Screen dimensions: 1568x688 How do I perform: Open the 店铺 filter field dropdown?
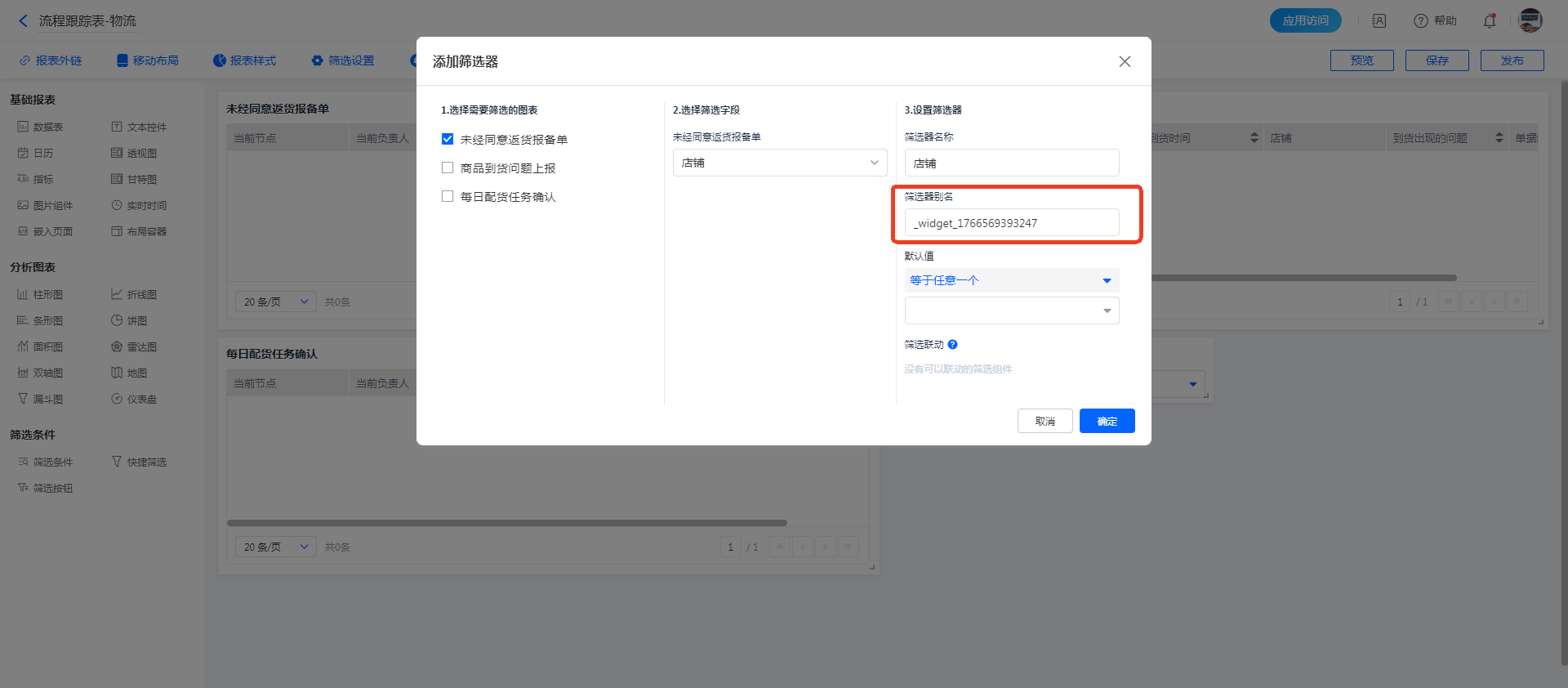(779, 163)
